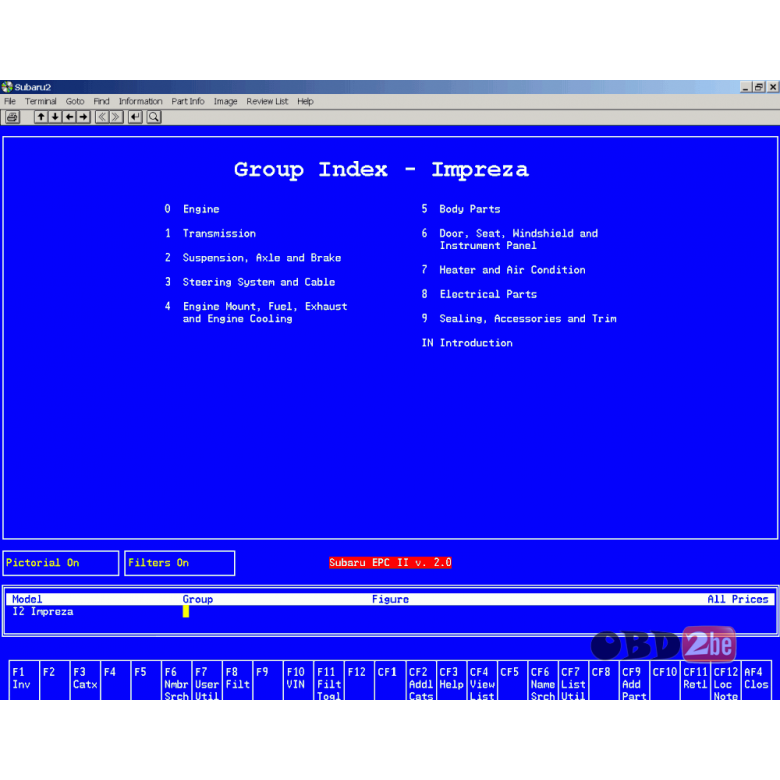Select Sealing, Accessories and Trim group
The width and height of the screenshot is (780, 780).
(519, 318)
